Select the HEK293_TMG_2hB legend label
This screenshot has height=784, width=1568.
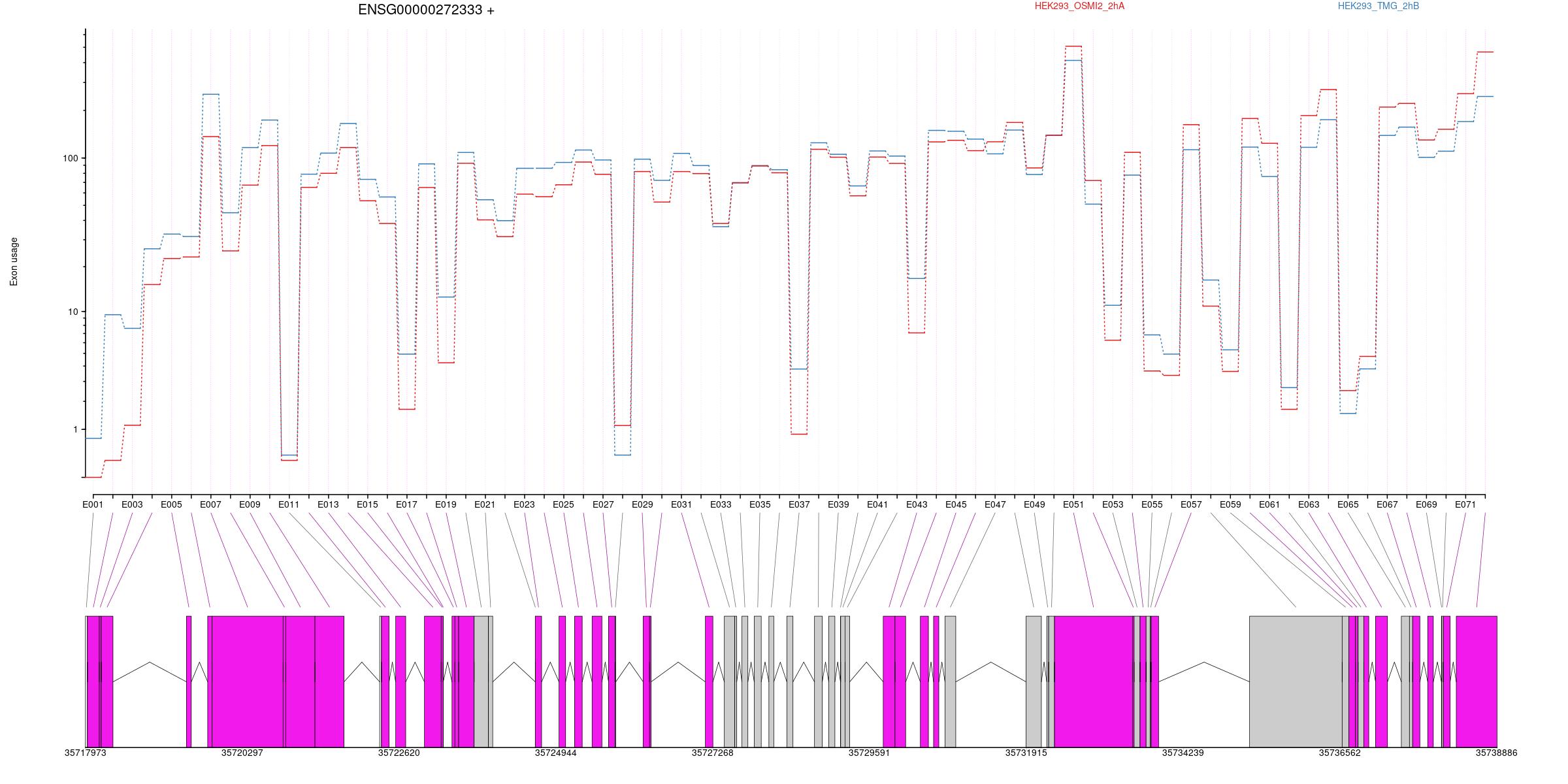1379,6
